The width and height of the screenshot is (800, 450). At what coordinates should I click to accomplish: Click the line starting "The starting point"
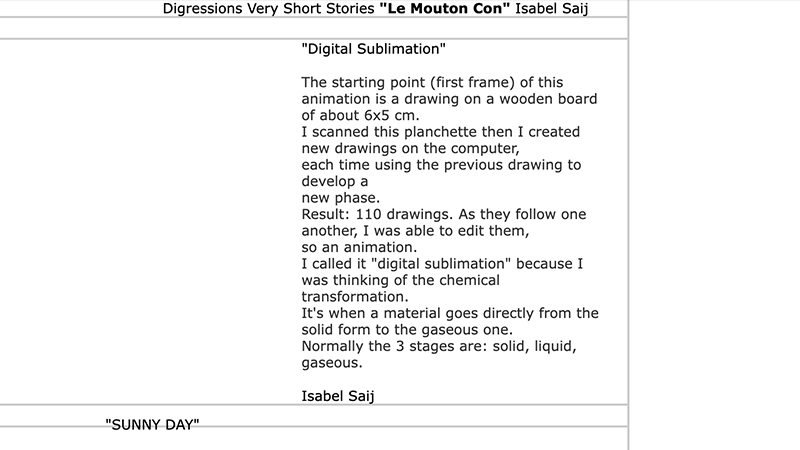click(447, 82)
